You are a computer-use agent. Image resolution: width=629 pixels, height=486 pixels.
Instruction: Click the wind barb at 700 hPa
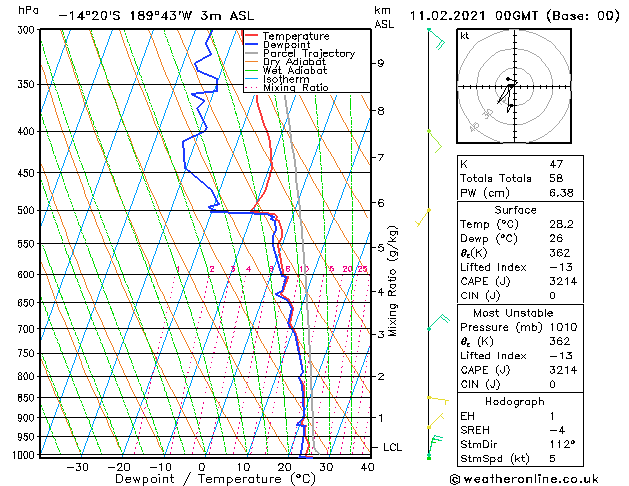click(438, 322)
